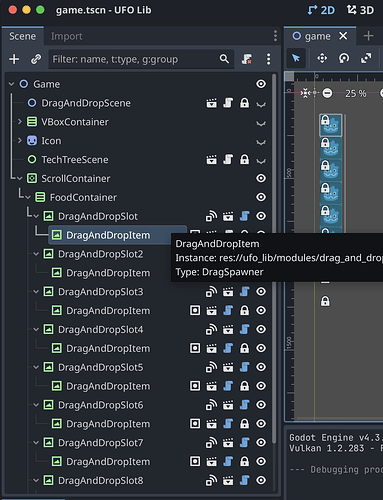Switch to the Import tab
Screen dimensions: 383x500
point(66,36)
